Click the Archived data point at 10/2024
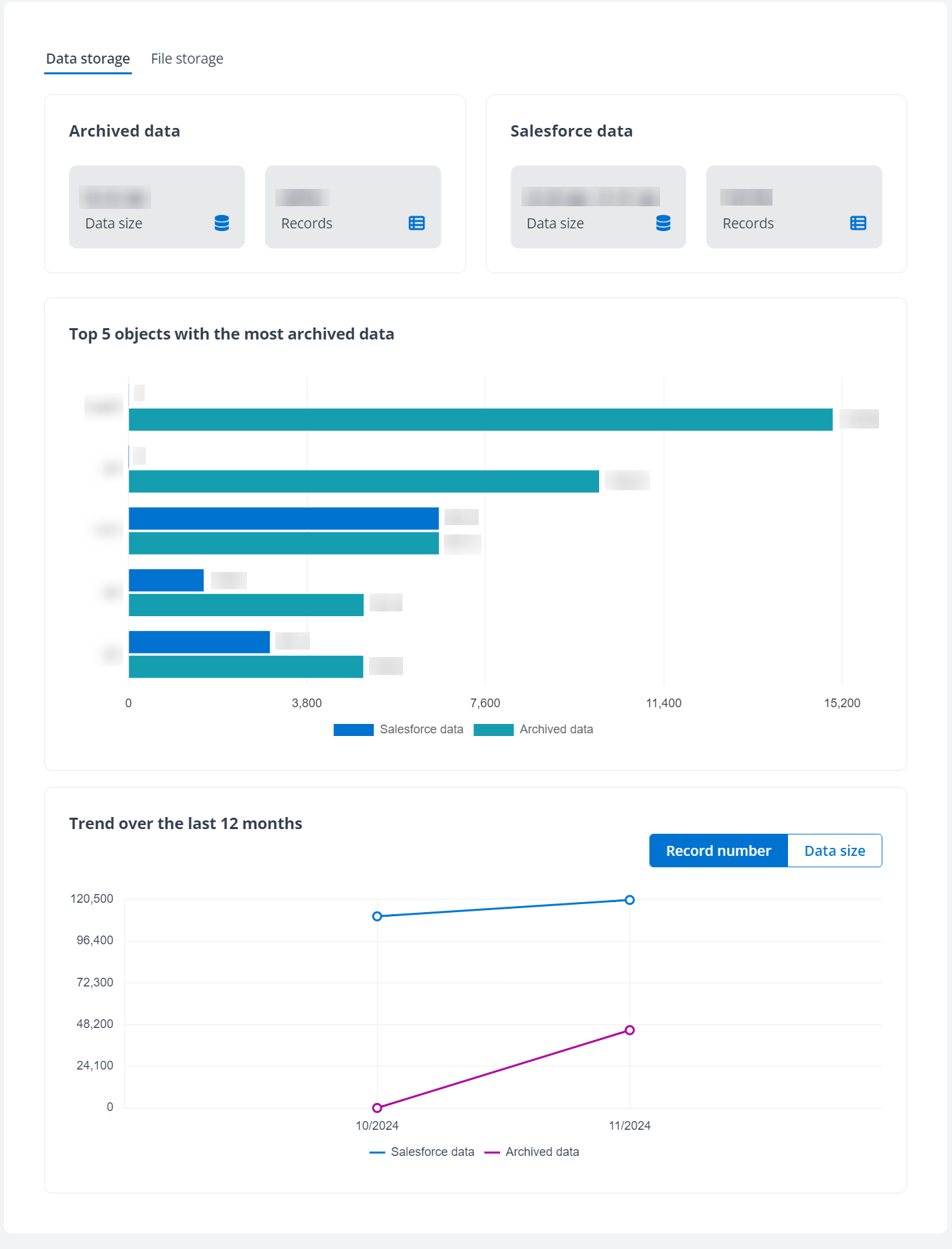952x1249 pixels. [x=377, y=1108]
